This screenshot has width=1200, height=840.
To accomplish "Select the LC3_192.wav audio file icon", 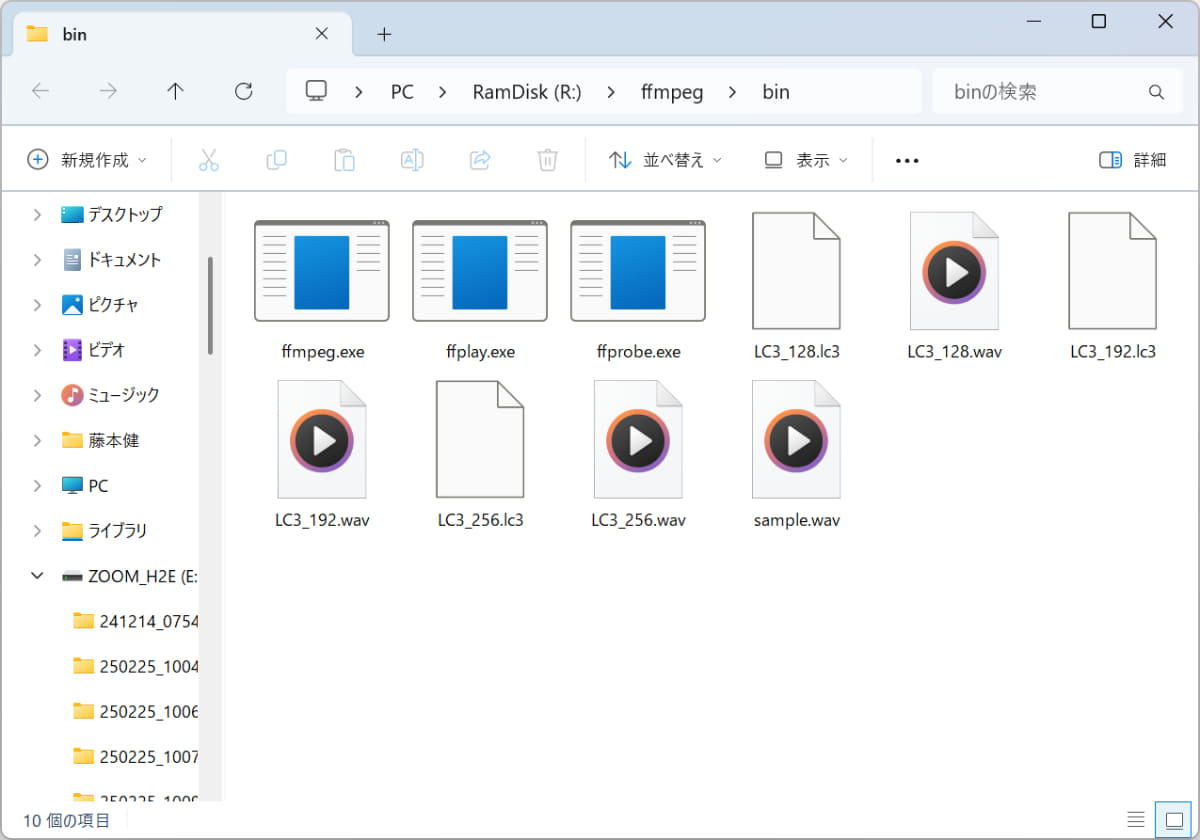I will point(322,440).
